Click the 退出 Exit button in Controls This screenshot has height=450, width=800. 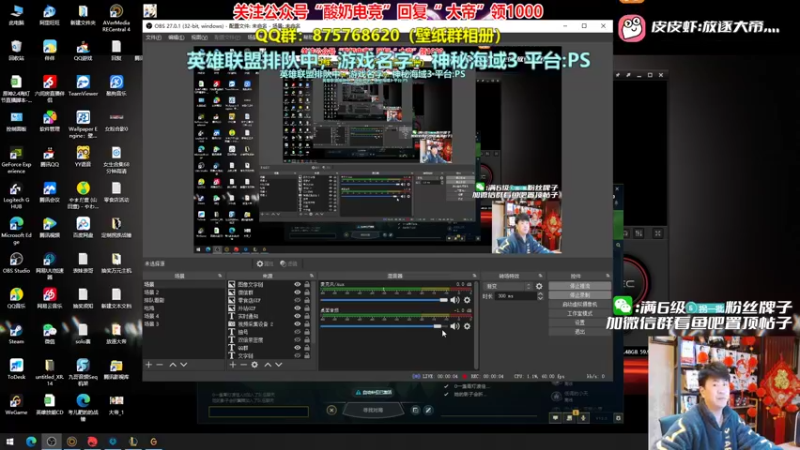pyautogui.click(x=580, y=332)
